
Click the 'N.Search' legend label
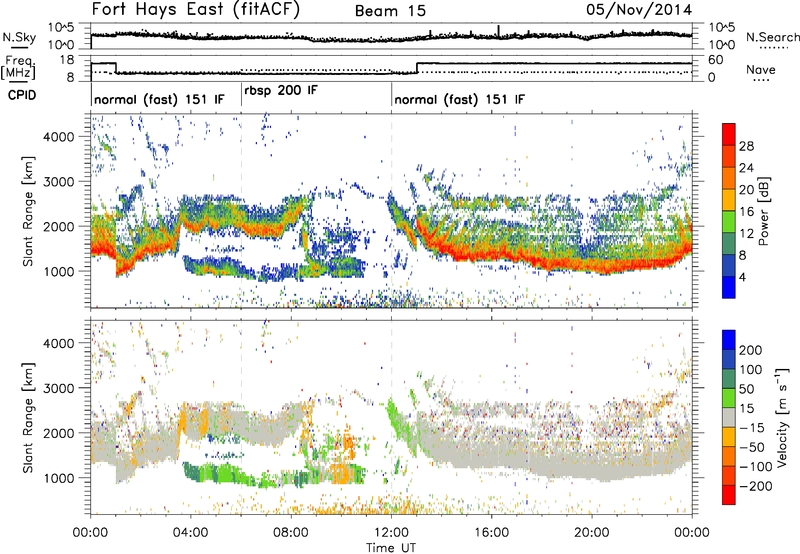[x=773, y=37]
